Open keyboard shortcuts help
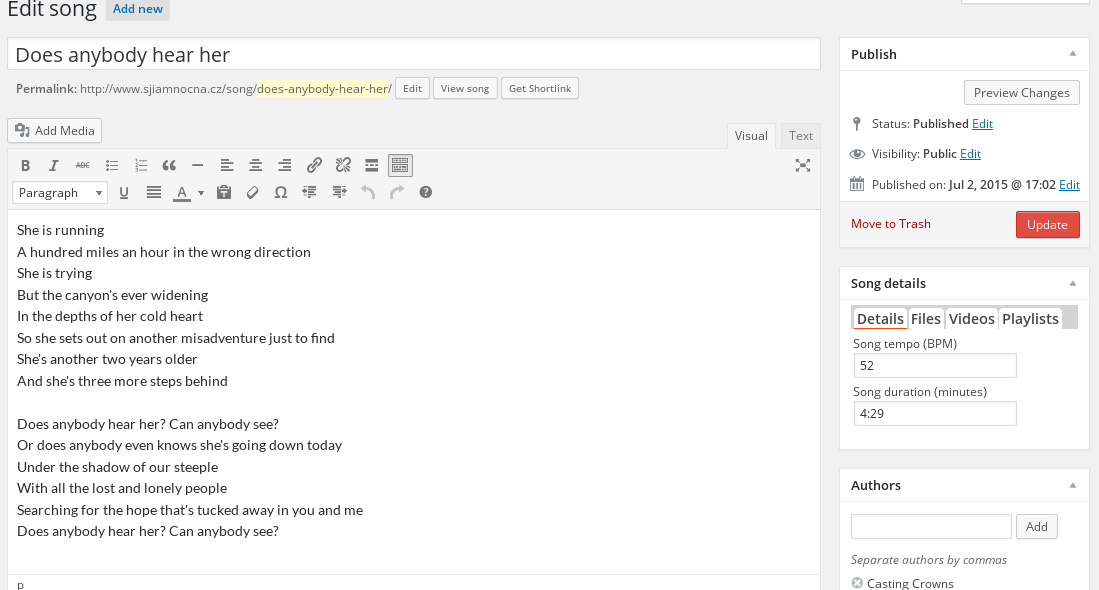The width and height of the screenshot is (1099, 590). point(425,193)
